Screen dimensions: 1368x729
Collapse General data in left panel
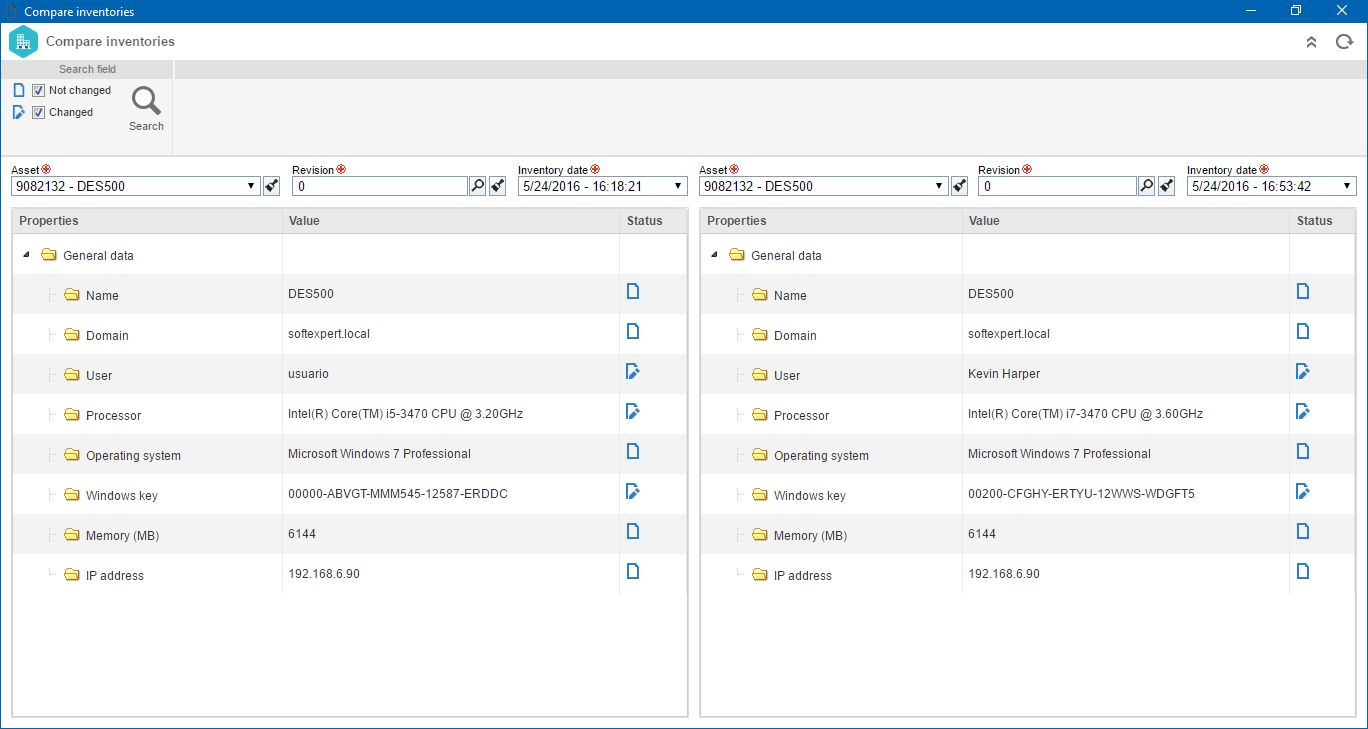25,255
